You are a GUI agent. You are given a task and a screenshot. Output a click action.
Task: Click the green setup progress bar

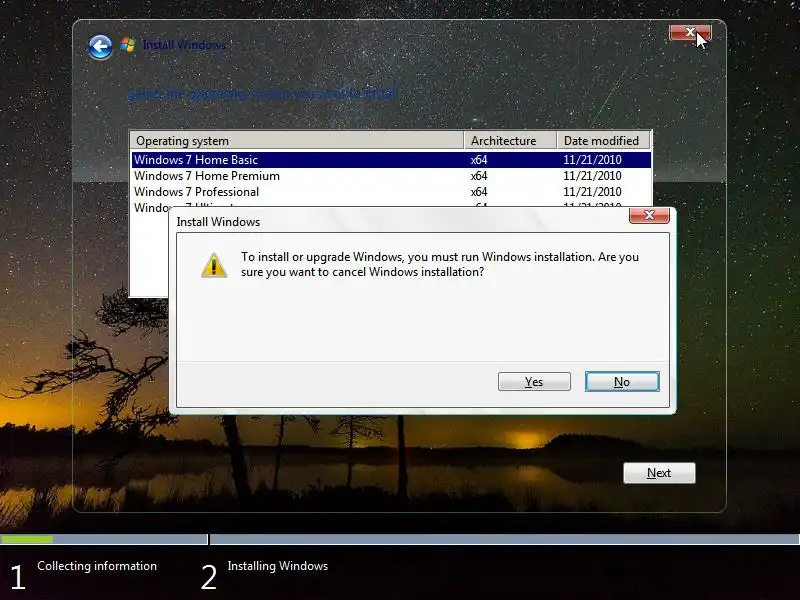point(27,539)
